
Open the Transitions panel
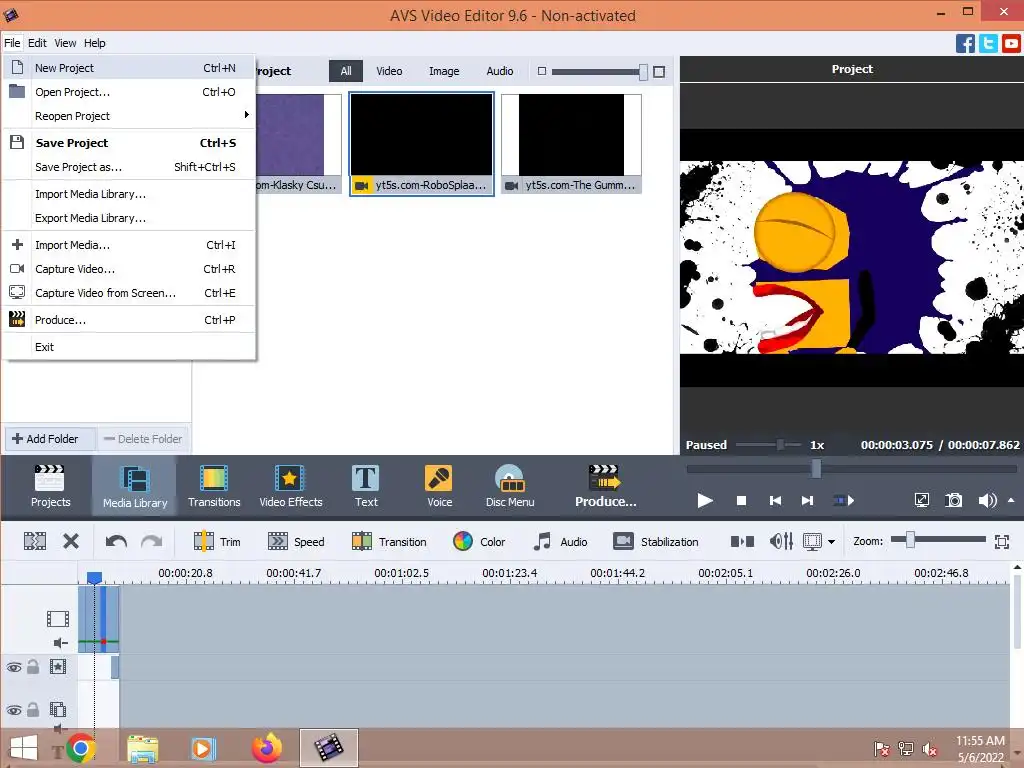[214, 486]
